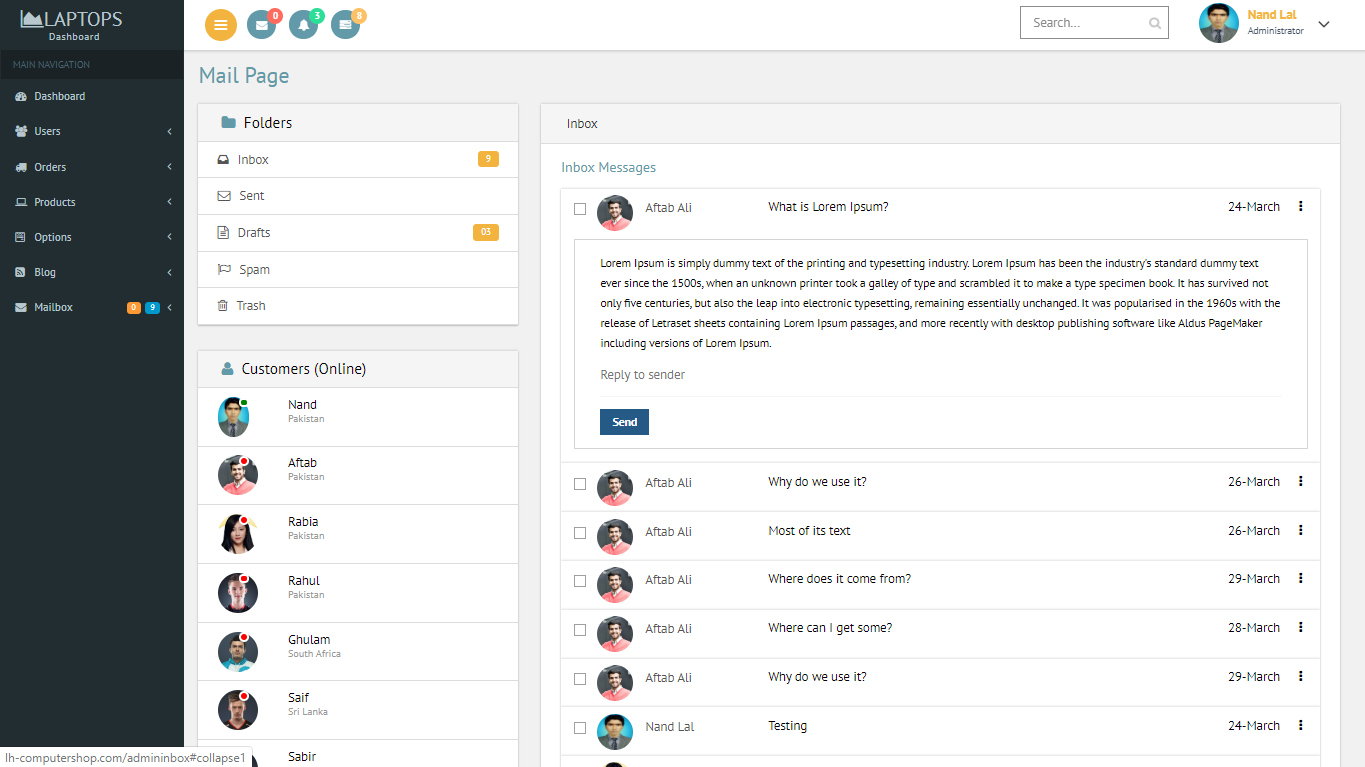Open options menu for "Where does it come from?"
Image resolution: width=1365 pixels, height=767 pixels.
click(1301, 578)
